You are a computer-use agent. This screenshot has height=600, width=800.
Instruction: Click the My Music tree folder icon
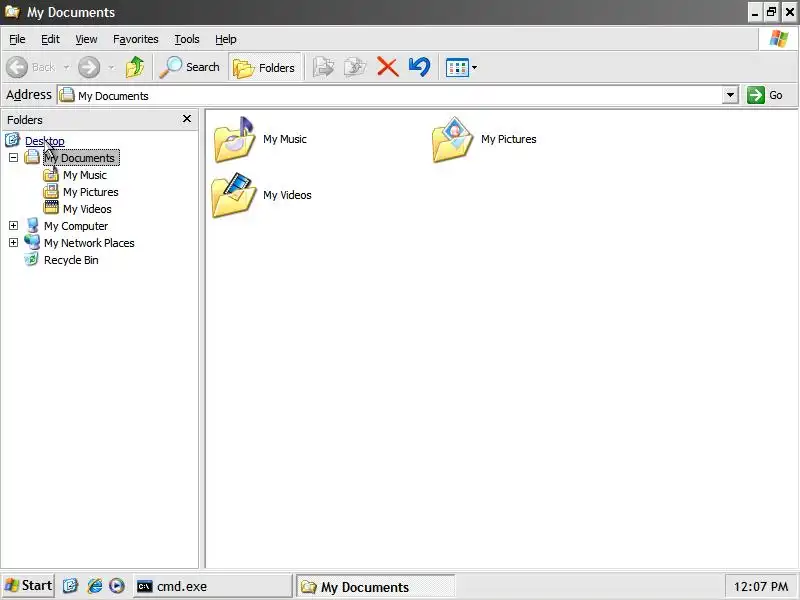(x=51, y=175)
